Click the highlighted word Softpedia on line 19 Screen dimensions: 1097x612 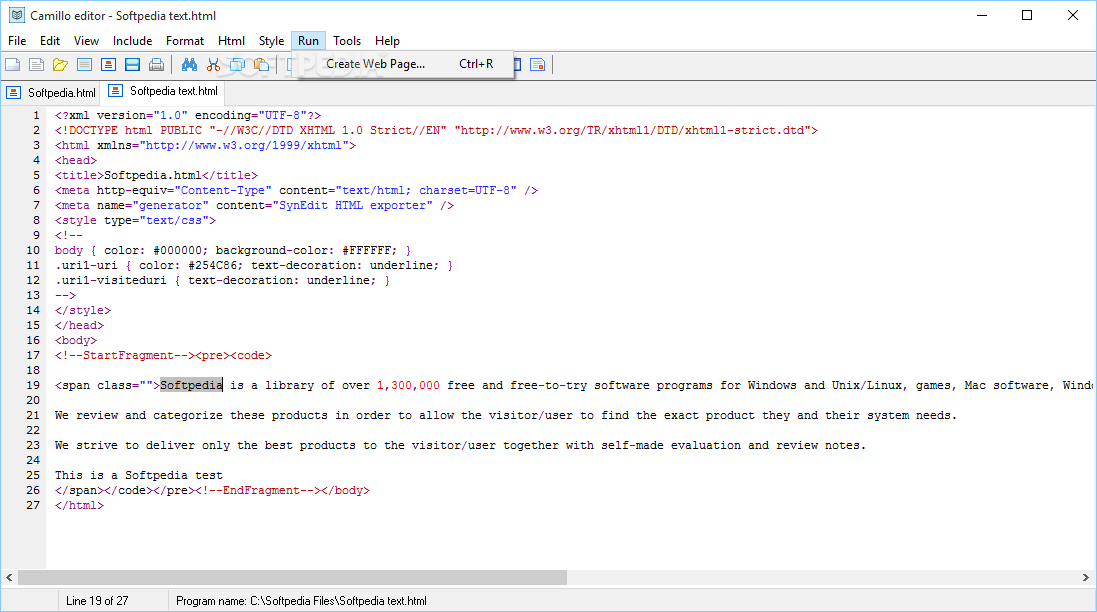click(191, 385)
